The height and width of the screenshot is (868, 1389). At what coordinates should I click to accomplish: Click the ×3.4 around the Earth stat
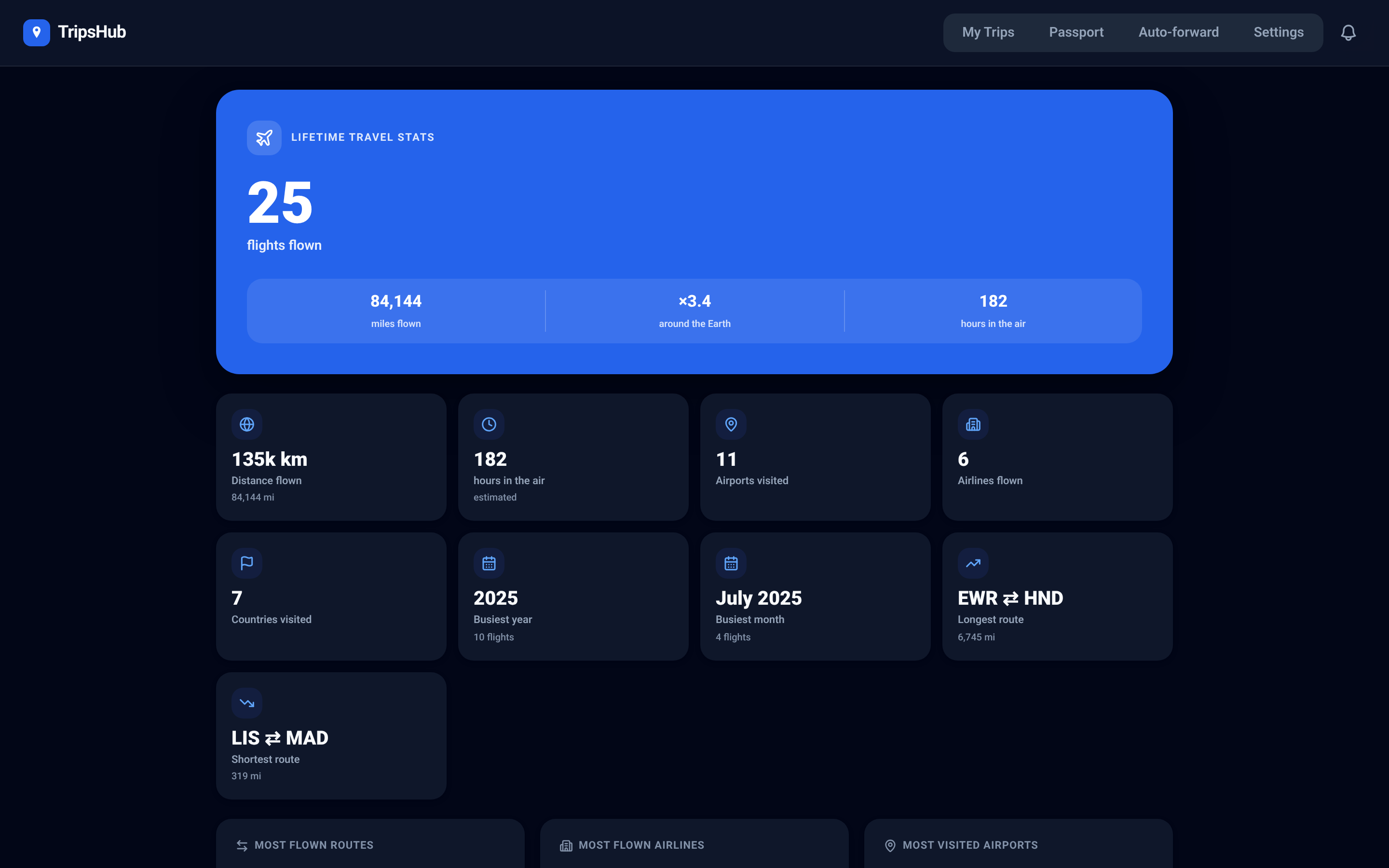coord(694,311)
